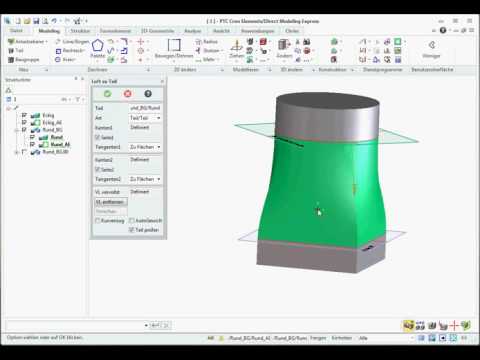Click the red crosshair icon in bottom toolbar

pos(454,325)
